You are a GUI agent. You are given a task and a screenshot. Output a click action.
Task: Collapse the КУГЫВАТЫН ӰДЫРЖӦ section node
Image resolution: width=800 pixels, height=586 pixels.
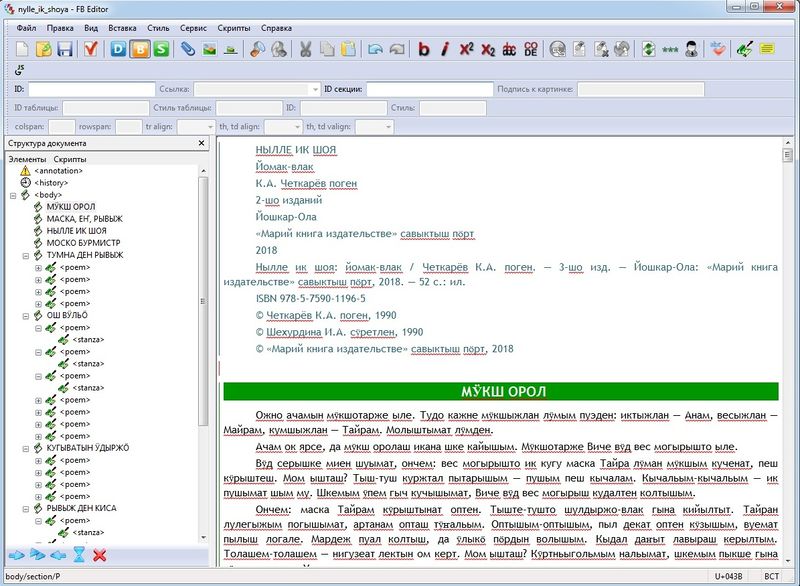26,448
